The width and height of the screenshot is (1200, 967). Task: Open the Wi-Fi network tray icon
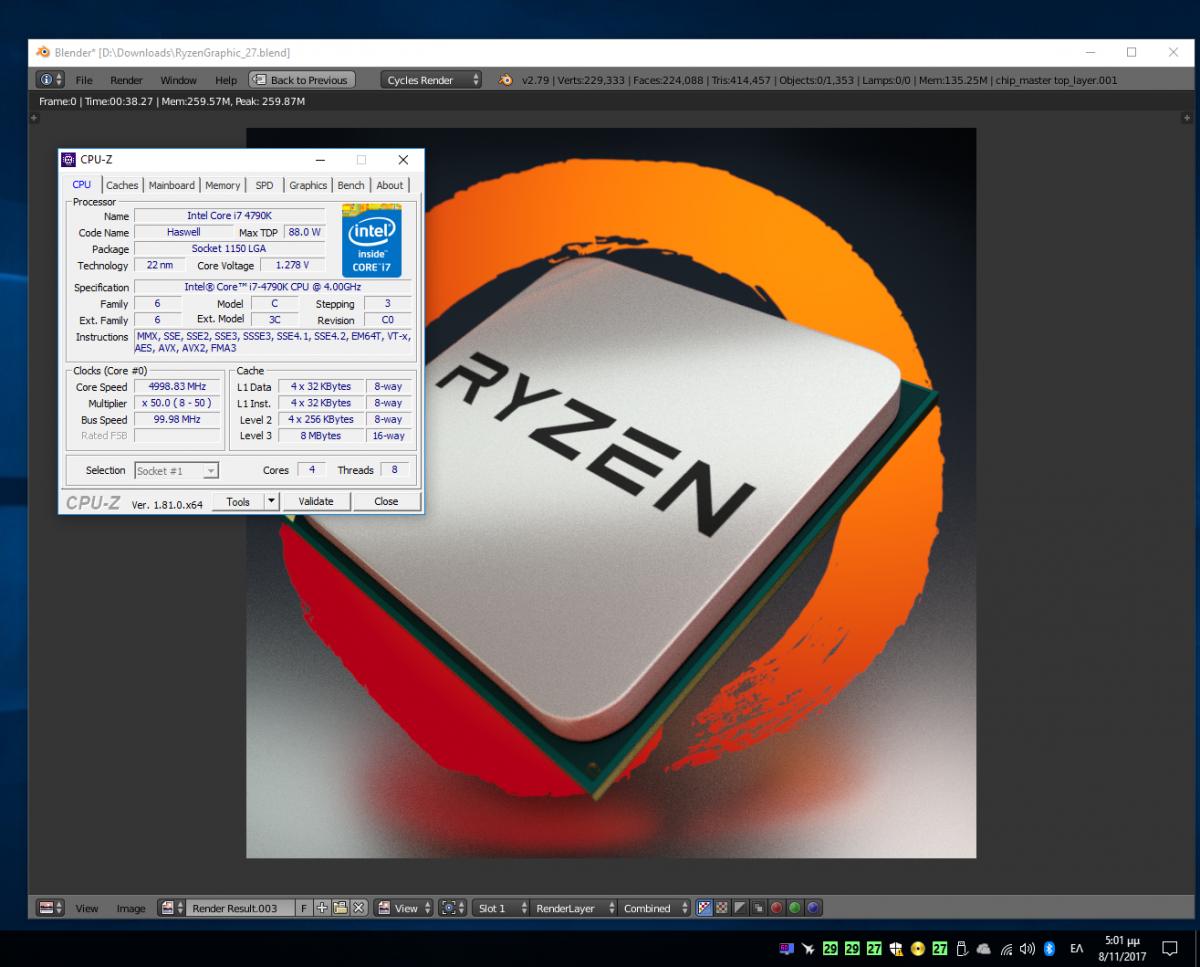[x=1006, y=948]
